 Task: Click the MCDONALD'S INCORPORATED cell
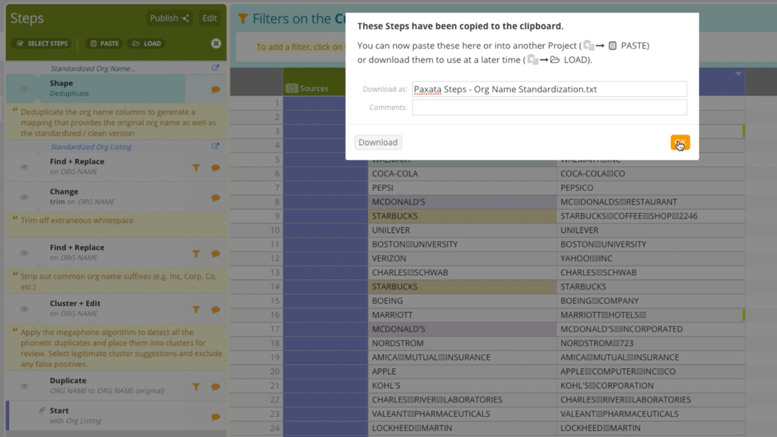tap(651, 329)
